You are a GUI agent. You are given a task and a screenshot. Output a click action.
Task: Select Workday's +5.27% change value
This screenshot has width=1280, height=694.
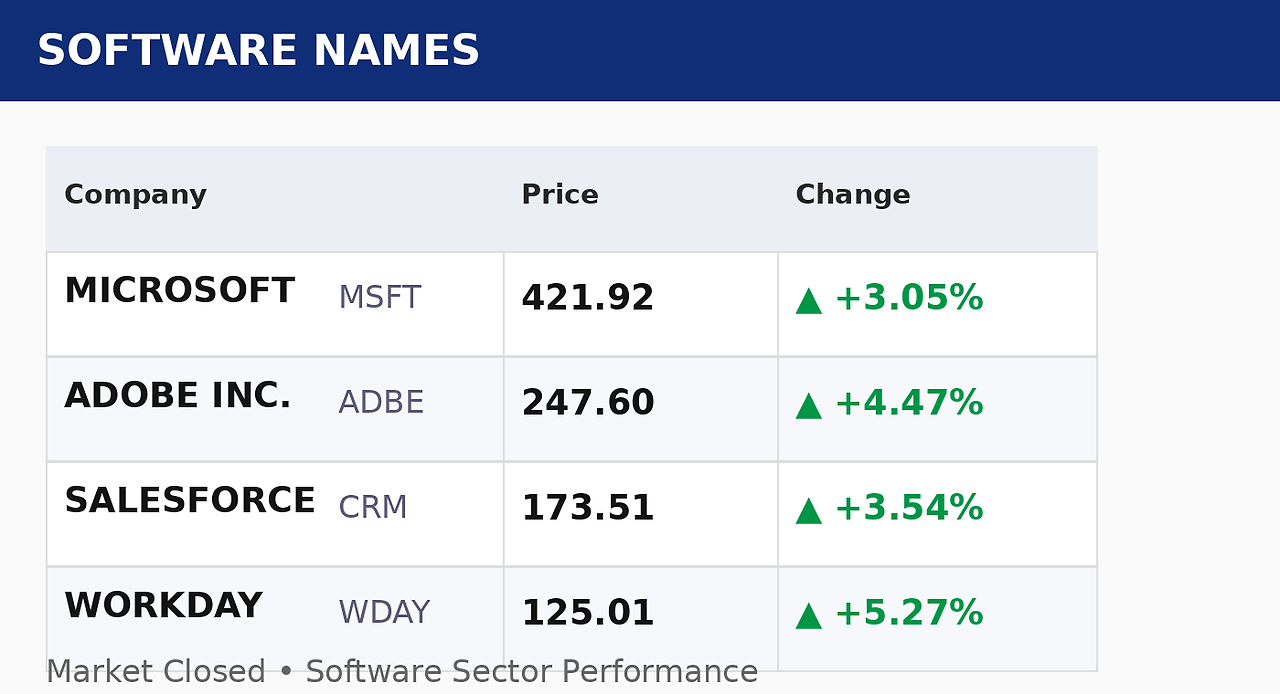click(908, 613)
